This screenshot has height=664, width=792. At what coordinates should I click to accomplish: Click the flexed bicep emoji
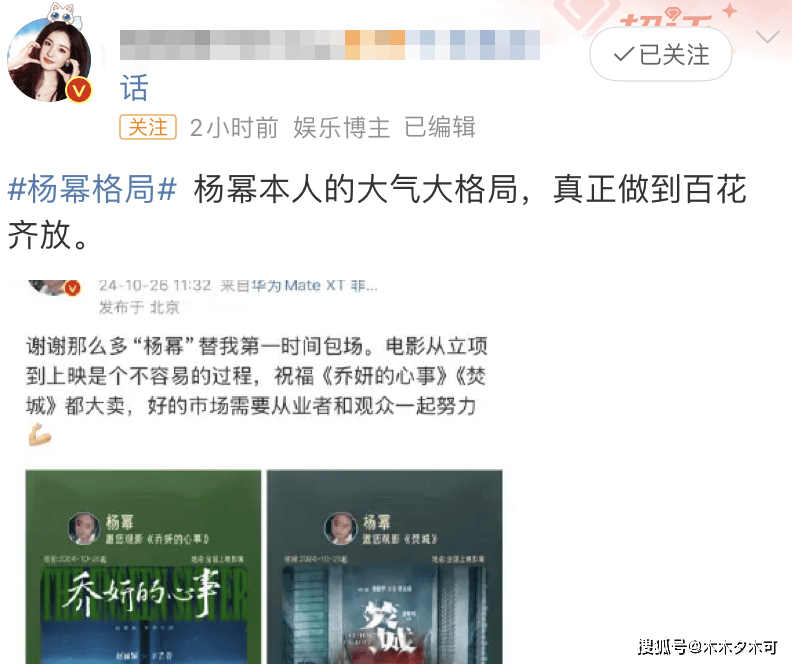click(x=39, y=435)
